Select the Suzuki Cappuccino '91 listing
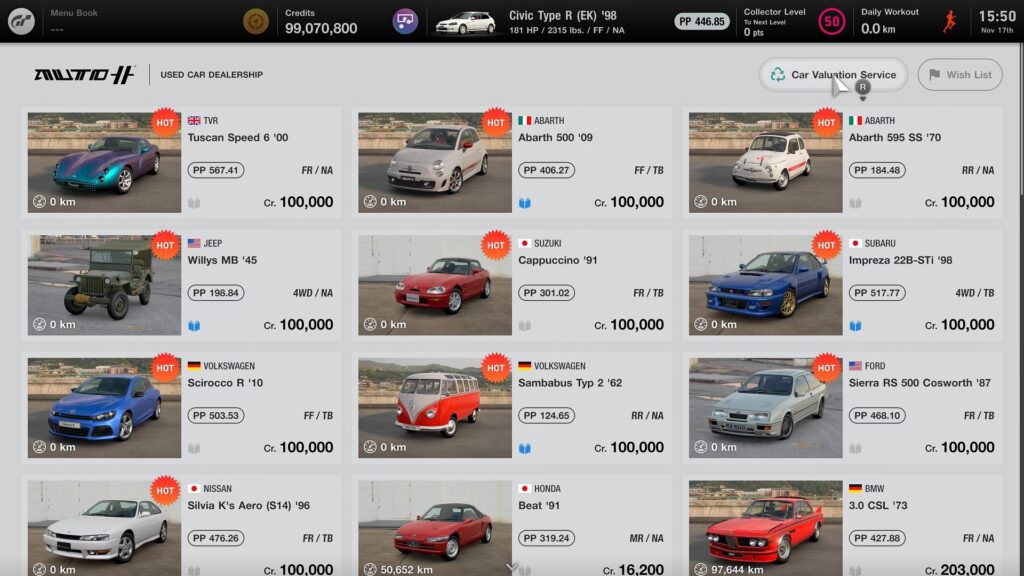 [x=512, y=285]
